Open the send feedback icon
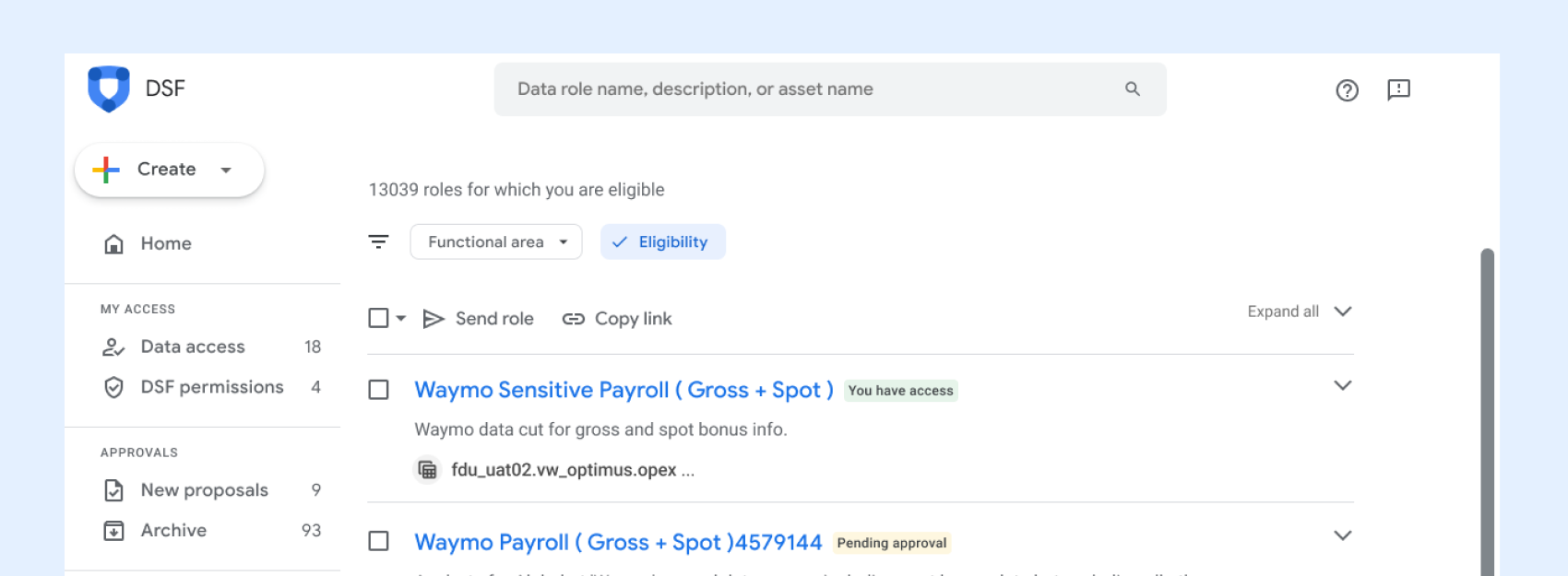The height and width of the screenshot is (576, 1568). pyautogui.click(x=1398, y=89)
